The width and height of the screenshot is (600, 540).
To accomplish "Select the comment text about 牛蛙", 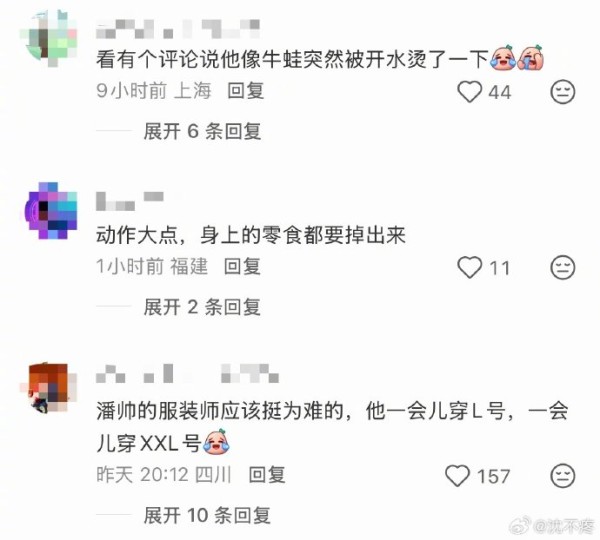I will tap(320, 59).
